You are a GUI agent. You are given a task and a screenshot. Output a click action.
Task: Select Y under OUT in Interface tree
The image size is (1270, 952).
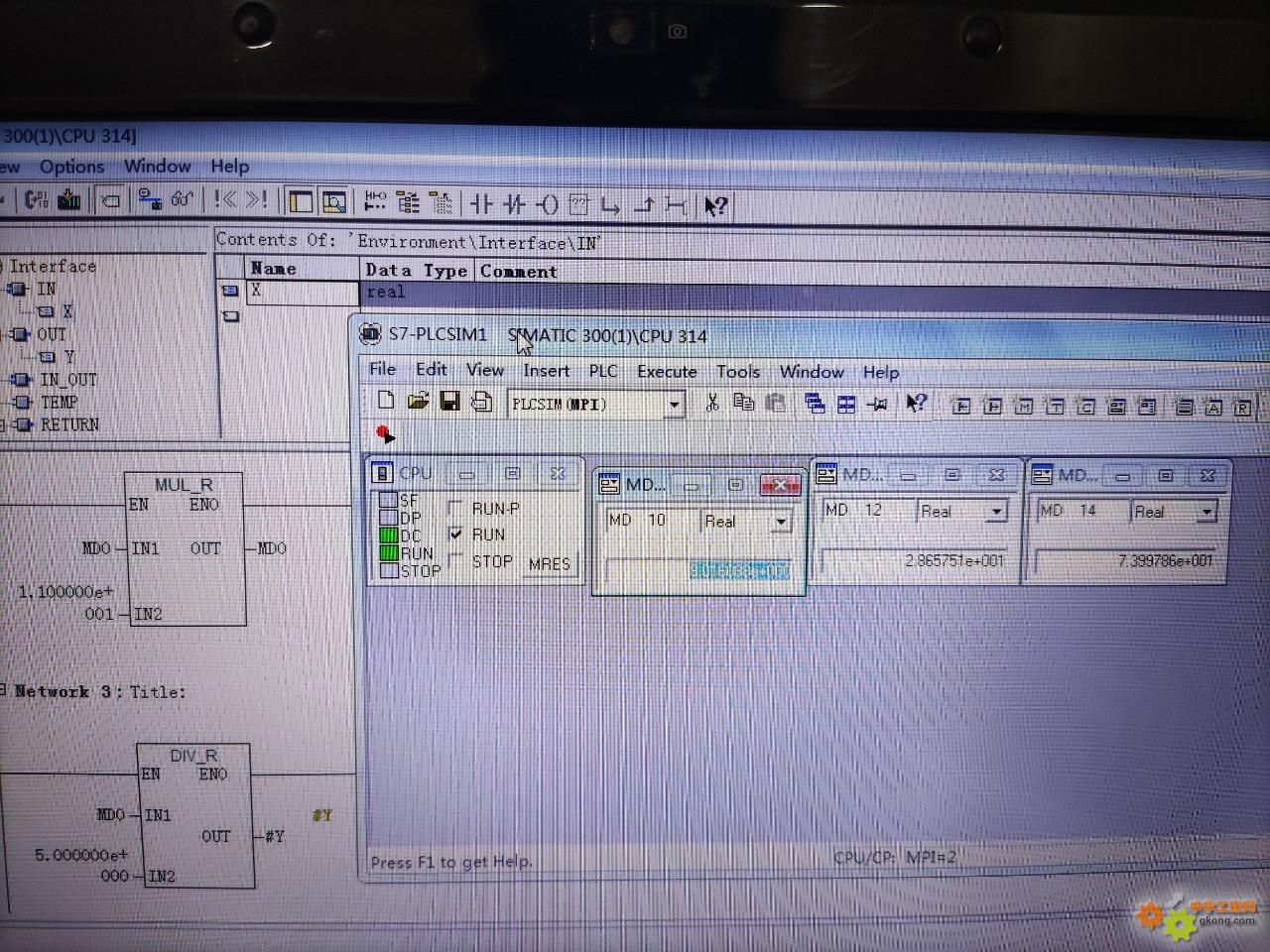coord(69,356)
